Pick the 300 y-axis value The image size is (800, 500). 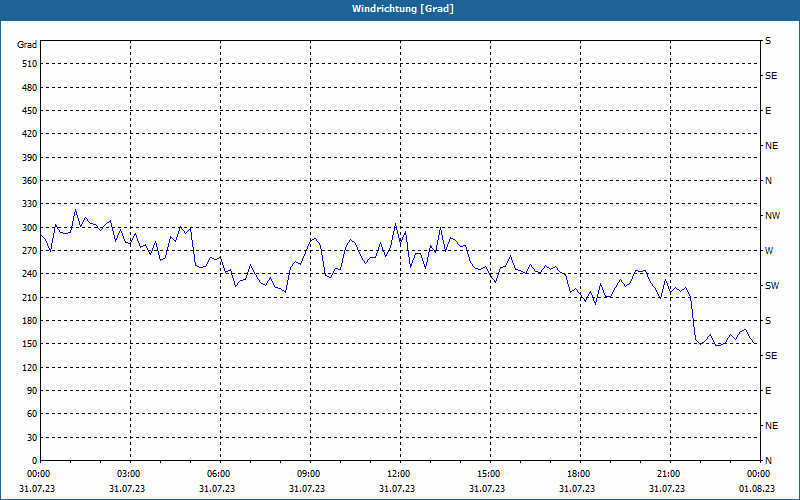(30, 228)
